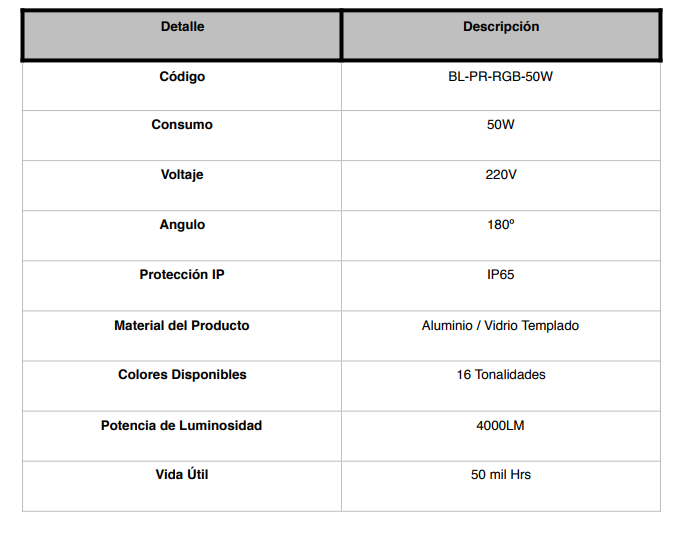Click the Consumo row label
The height and width of the screenshot is (556, 682).
click(182, 124)
